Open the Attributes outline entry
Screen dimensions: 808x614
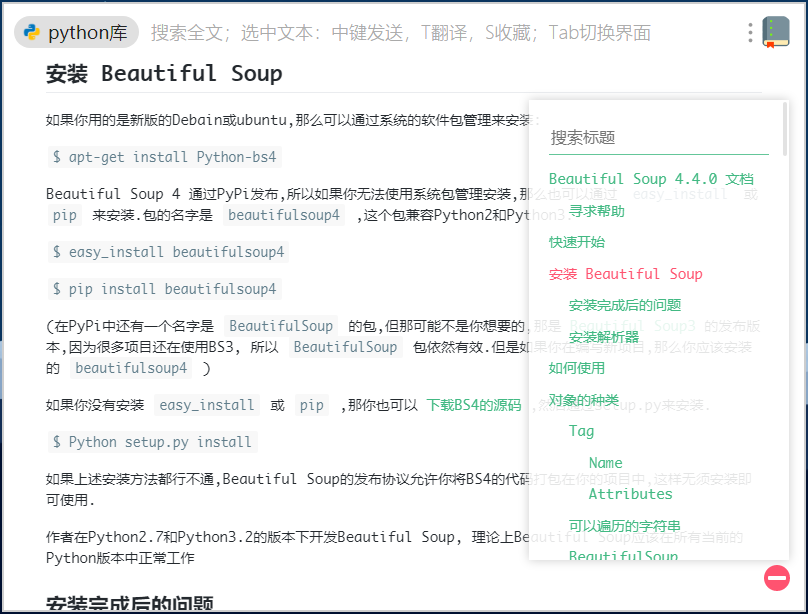[x=630, y=494]
